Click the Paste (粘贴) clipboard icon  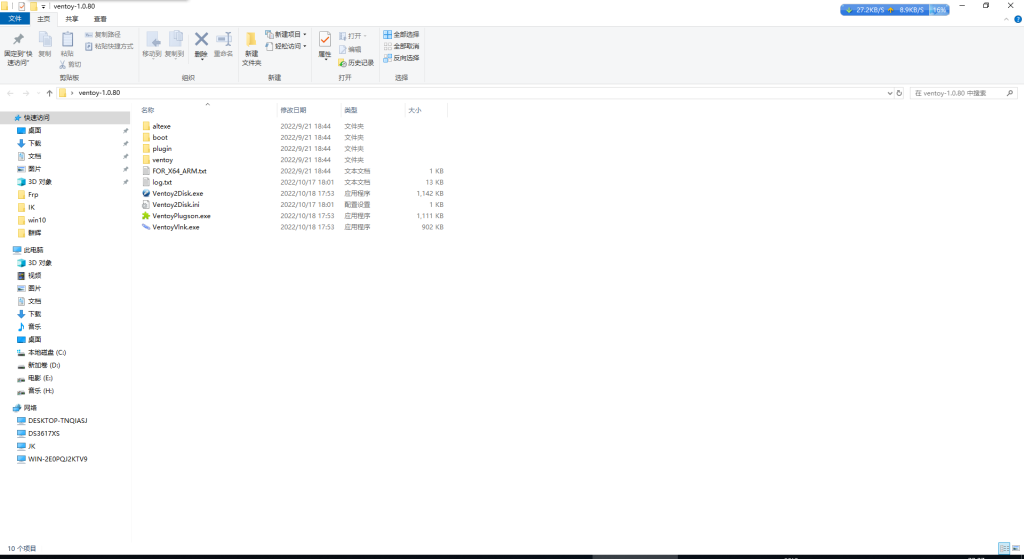pos(67,39)
